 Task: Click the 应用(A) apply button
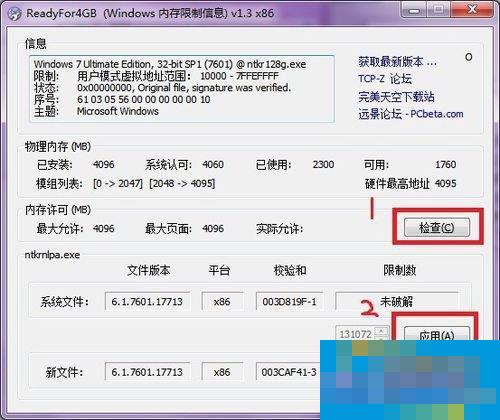click(437, 334)
